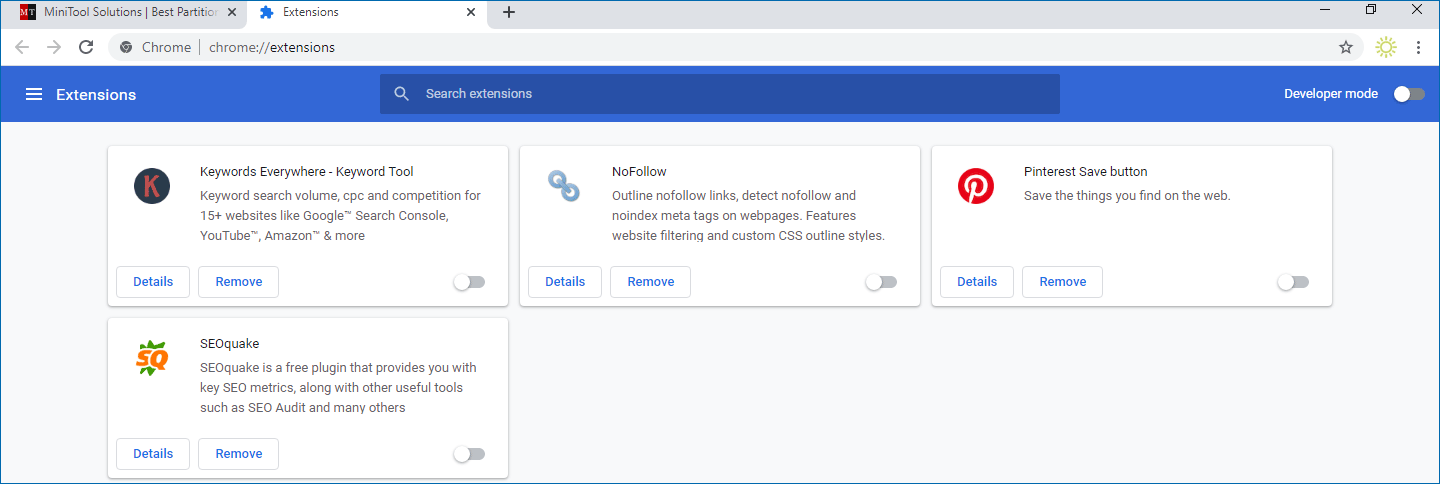Screen dimensions: 1440x484
Task: Open Details for Keywords Everywhere
Action: coord(153,282)
